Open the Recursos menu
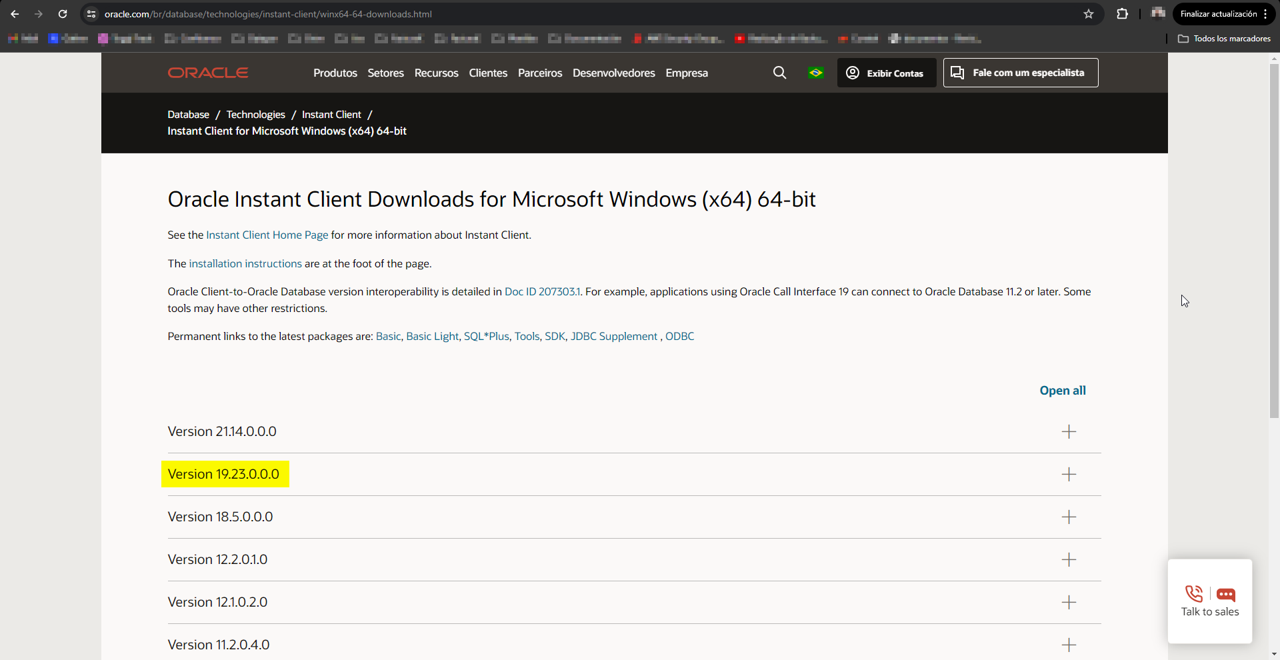1280x660 pixels. tap(436, 73)
